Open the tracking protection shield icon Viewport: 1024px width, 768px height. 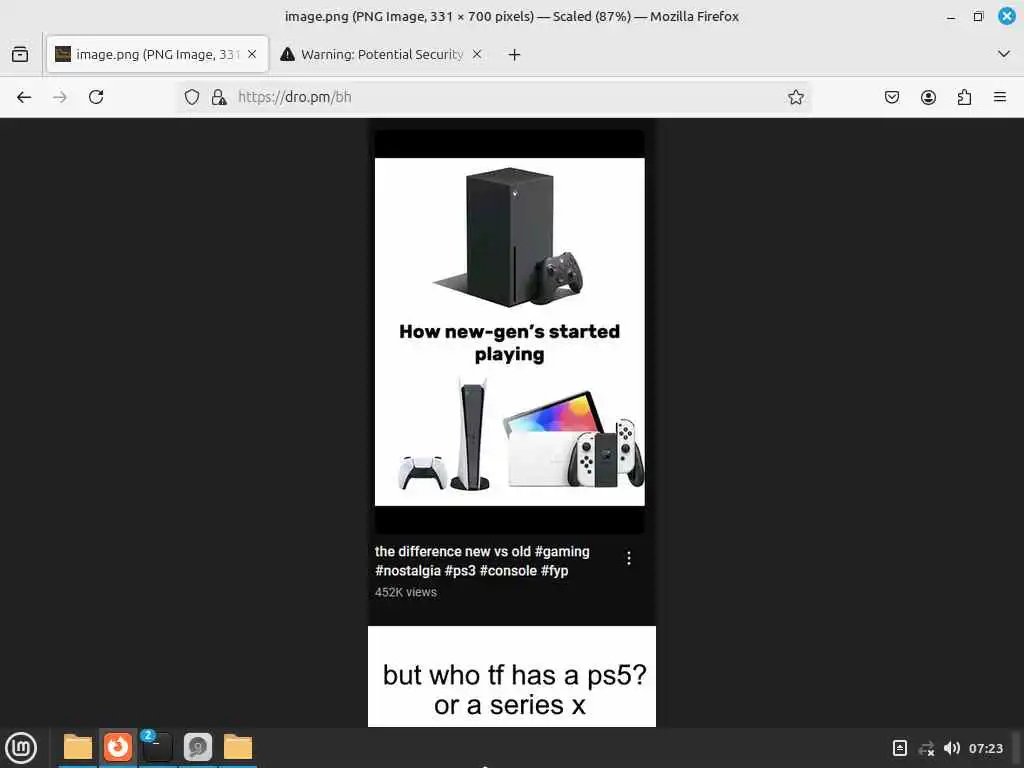(191, 97)
